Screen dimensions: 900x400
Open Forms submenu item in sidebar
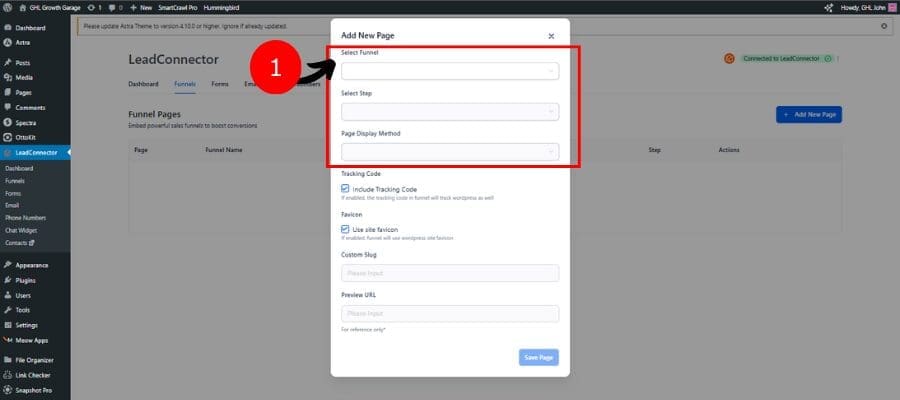coord(13,193)
